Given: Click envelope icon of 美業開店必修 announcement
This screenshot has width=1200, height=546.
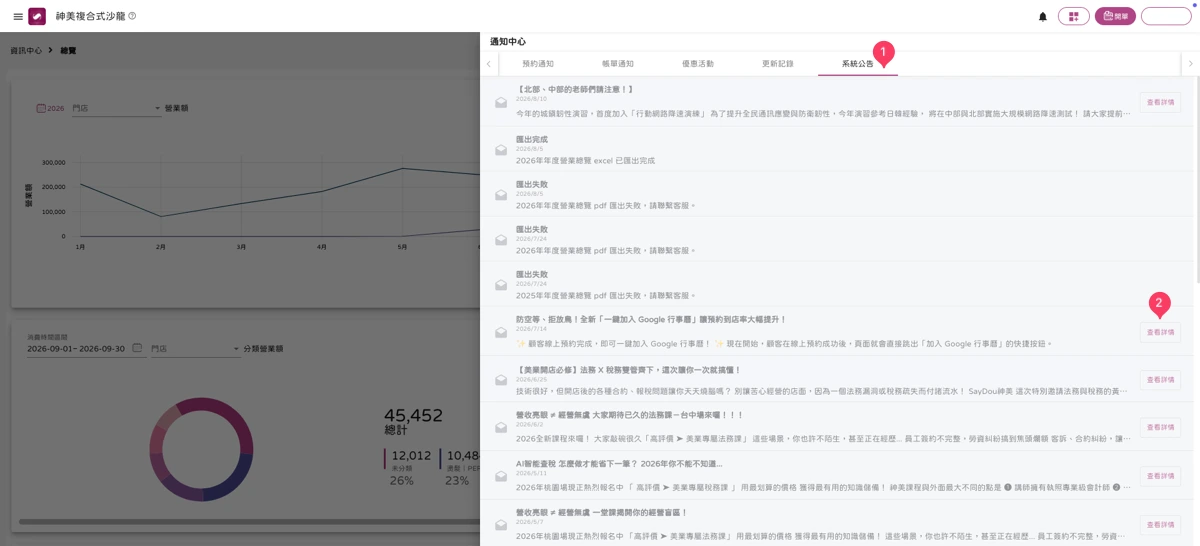Looking at the screenshot, I should 501,380.
